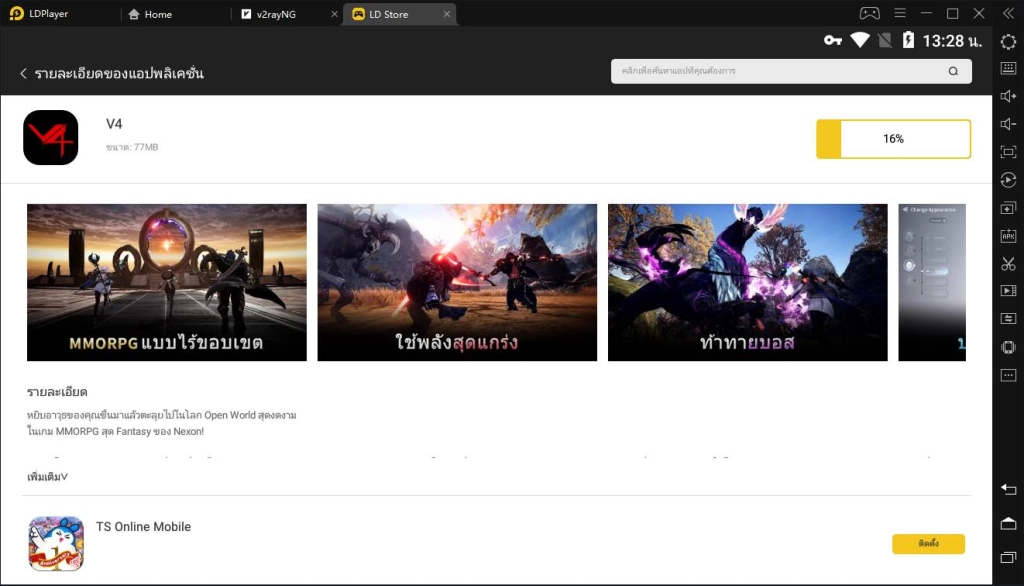The height and width of the screenshot is (586, 1024).
Task: Click the Wi-Fi status icon
Action: pos(860,41)
